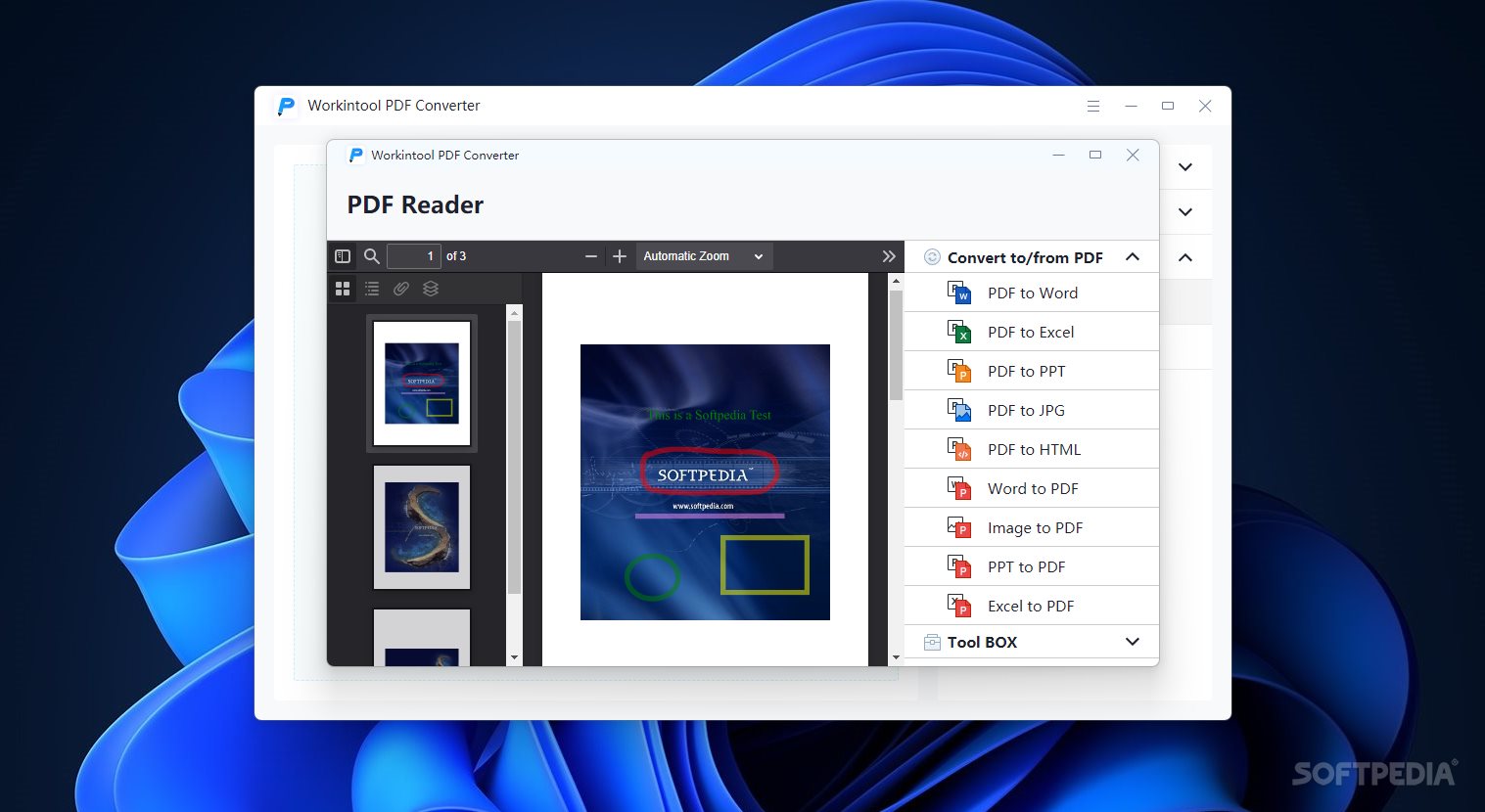Show attachments view with paperclip icon
The image size is (1485, 812).
click(x=401, y=289)
